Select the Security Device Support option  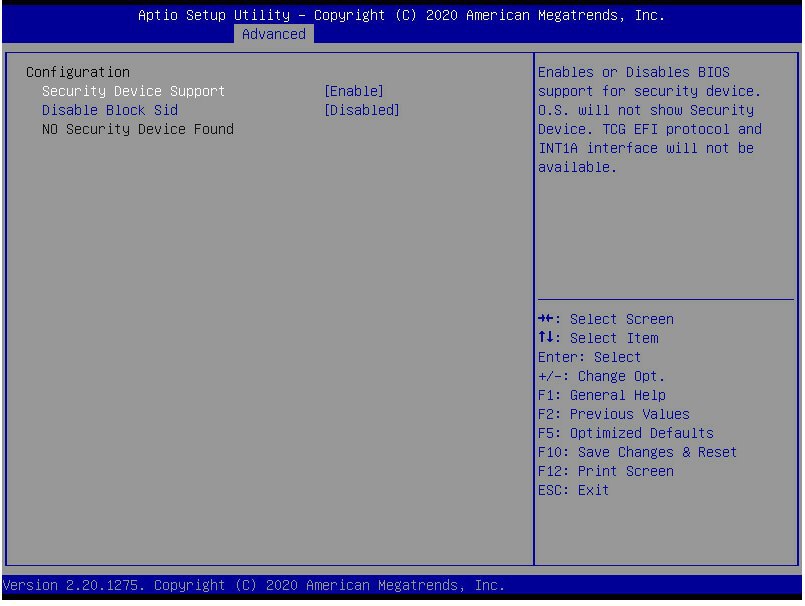tap(133, 91)
